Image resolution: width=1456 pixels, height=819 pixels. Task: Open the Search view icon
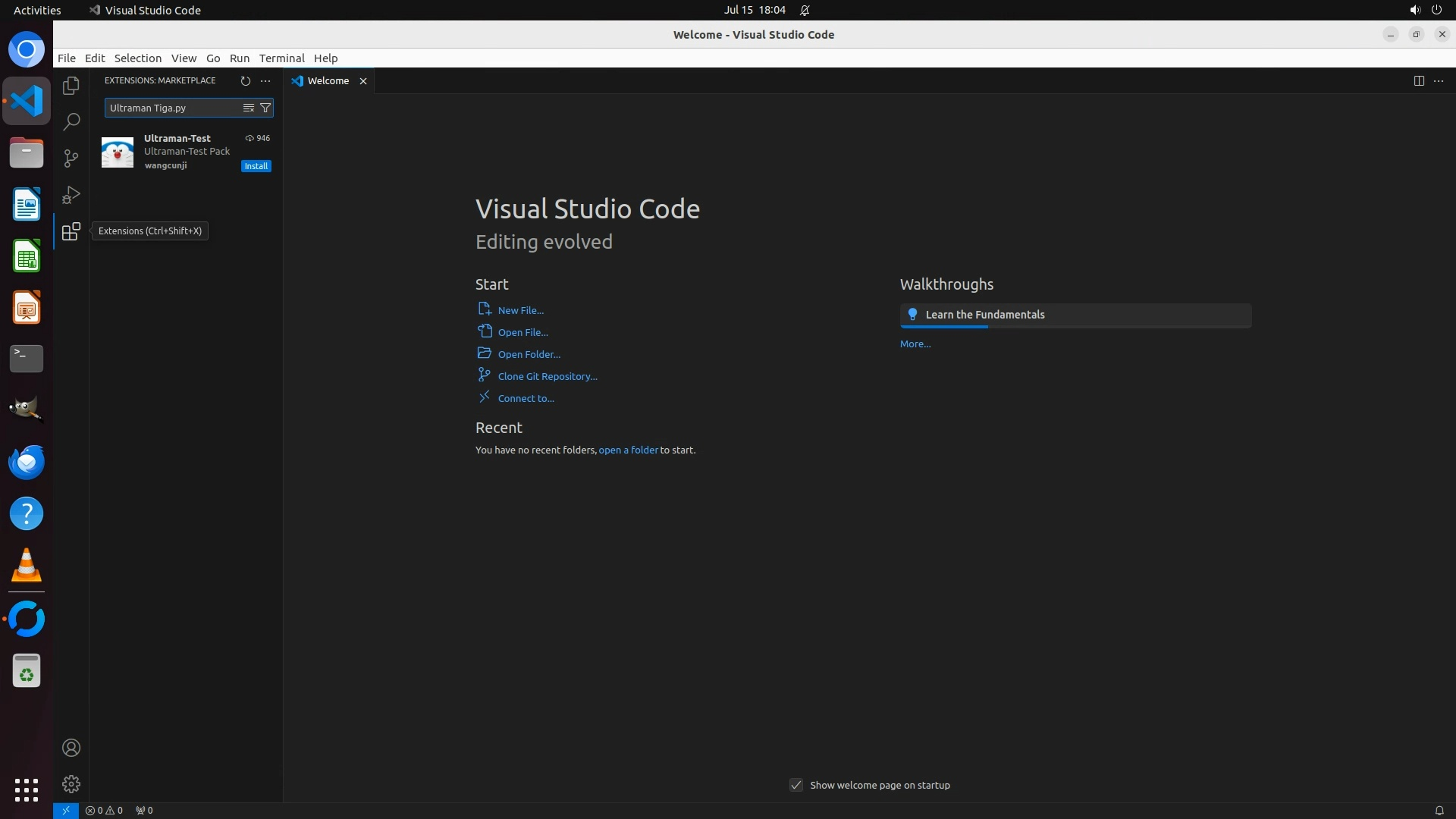tap(71, 121)
